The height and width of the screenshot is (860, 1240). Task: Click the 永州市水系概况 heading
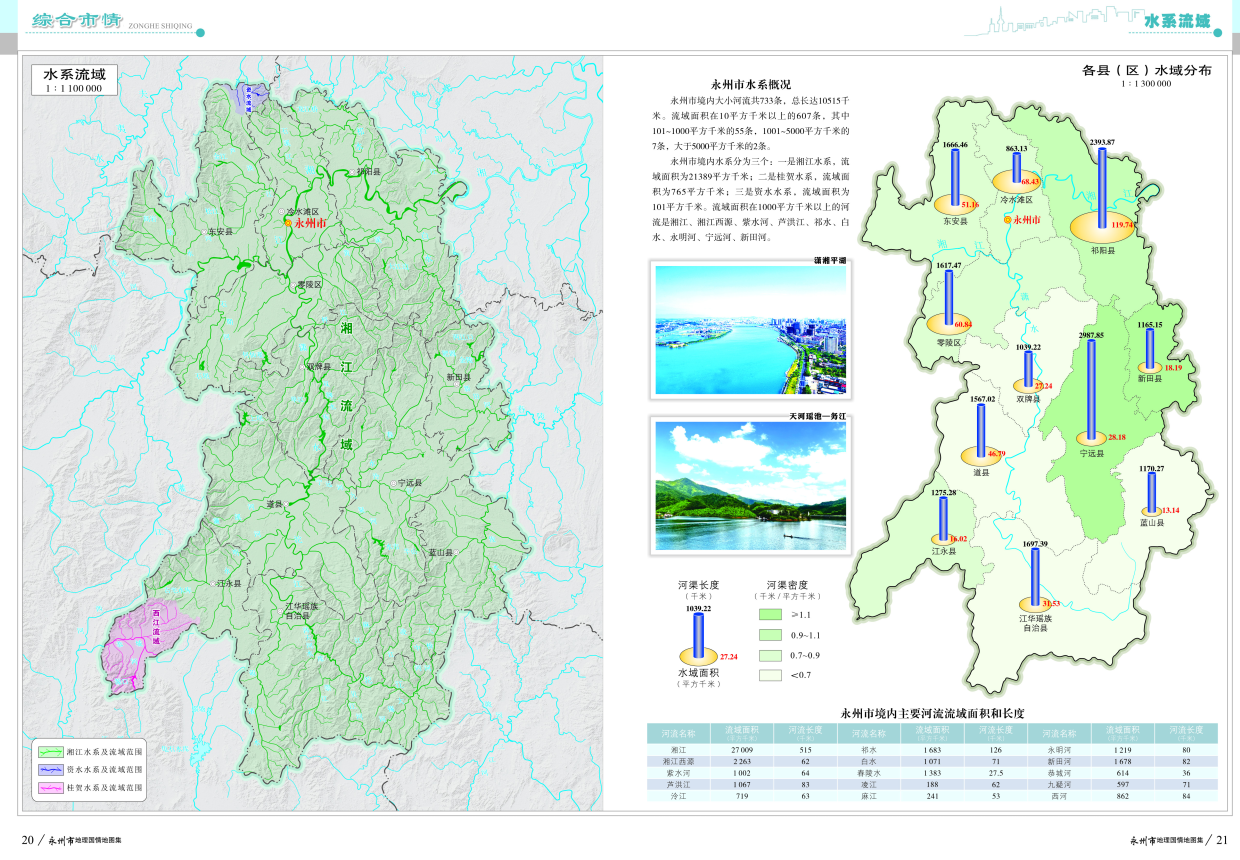[750, 85]
